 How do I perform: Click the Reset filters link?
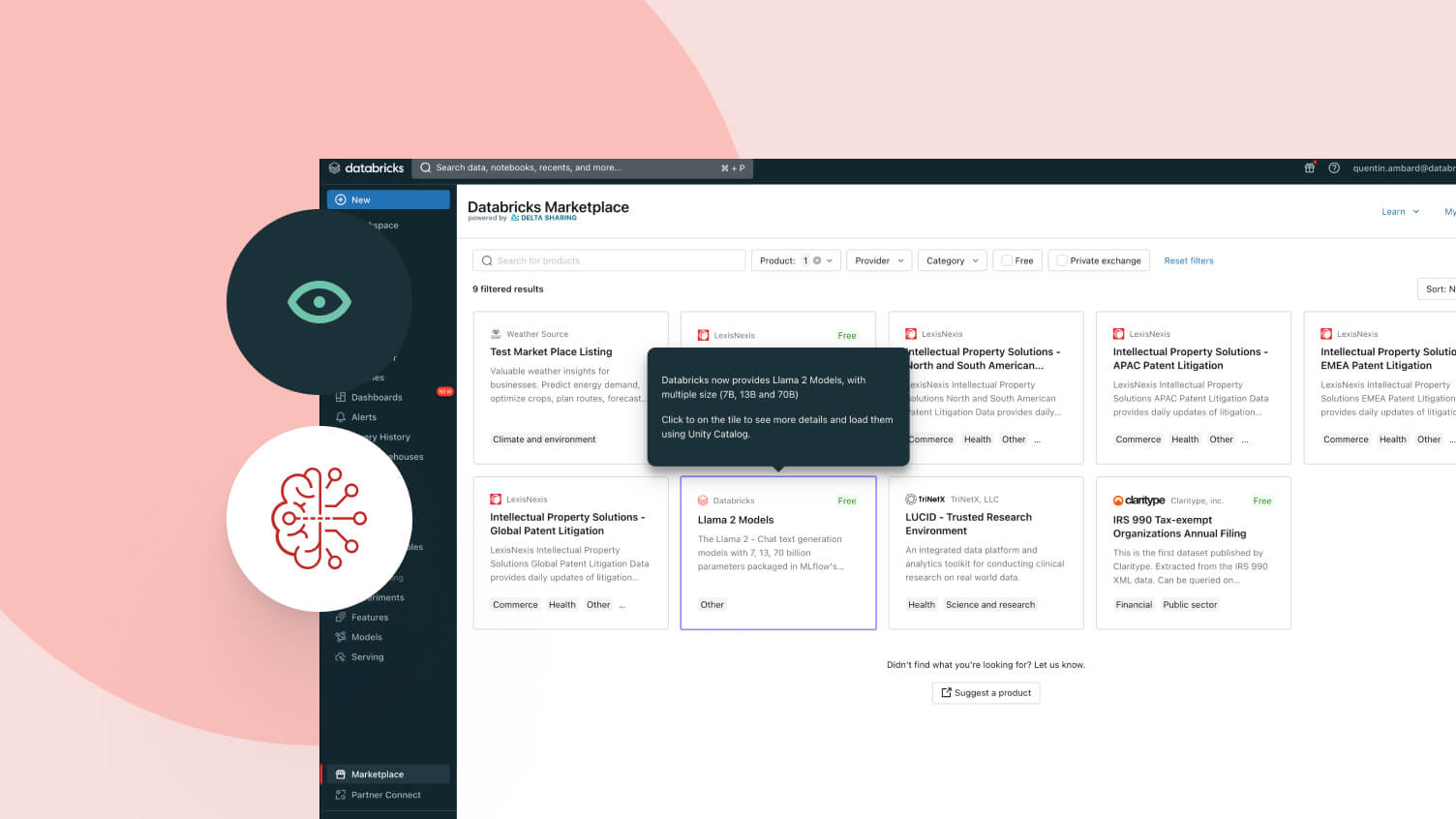click(1188, 260)
